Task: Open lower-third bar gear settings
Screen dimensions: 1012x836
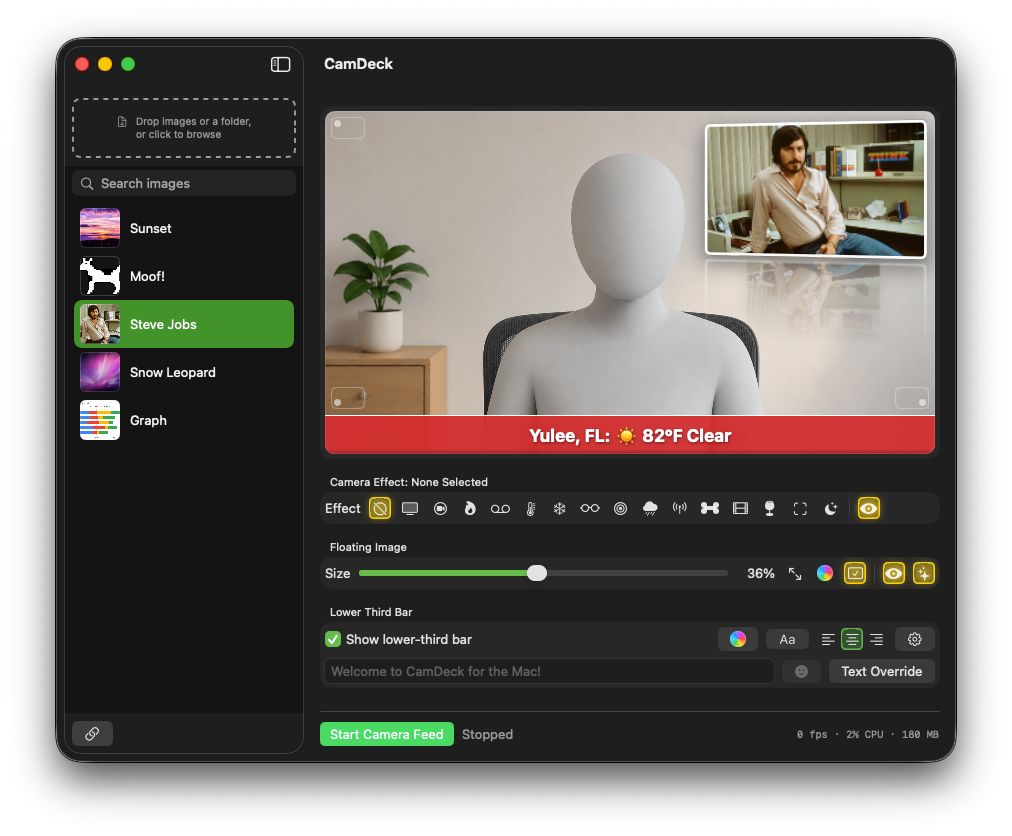Action: coord(915,640)
